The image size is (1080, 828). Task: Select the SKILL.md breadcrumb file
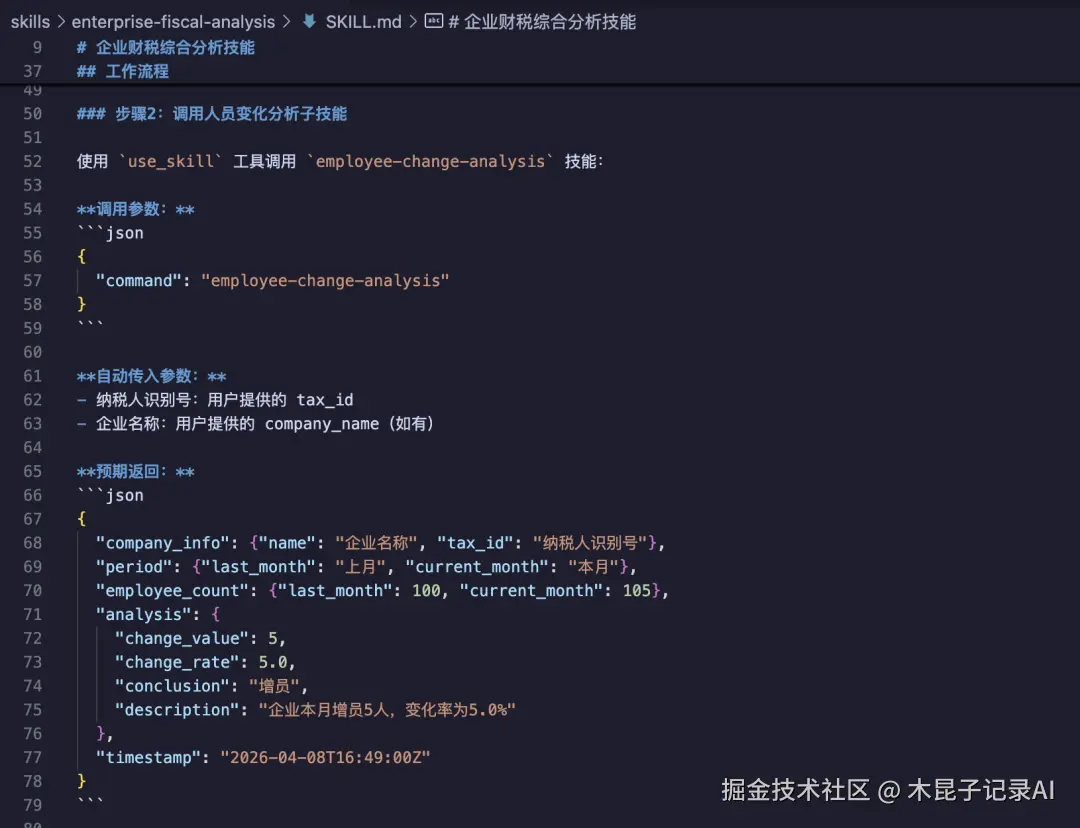click(363, 22)
